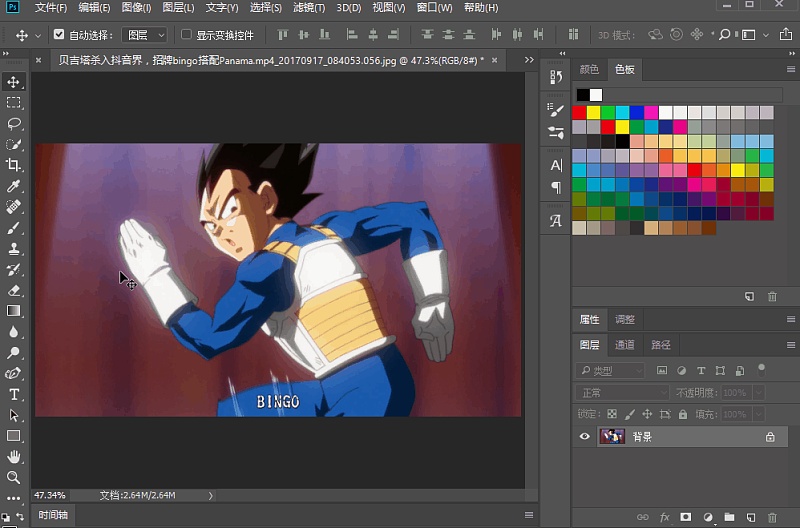The width and height of the screenshot is (800, 528).
Task: Create new adjustment layer icon
Action: (708, 517)
